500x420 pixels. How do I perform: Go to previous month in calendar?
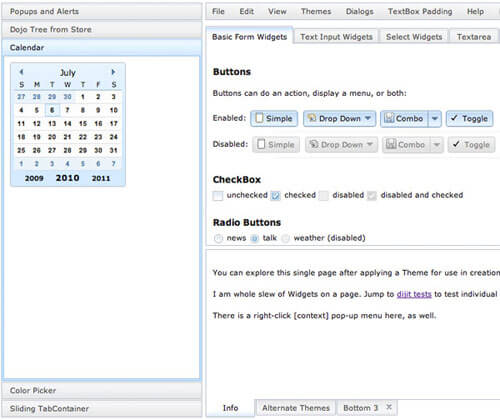click(x=21, y=72)
